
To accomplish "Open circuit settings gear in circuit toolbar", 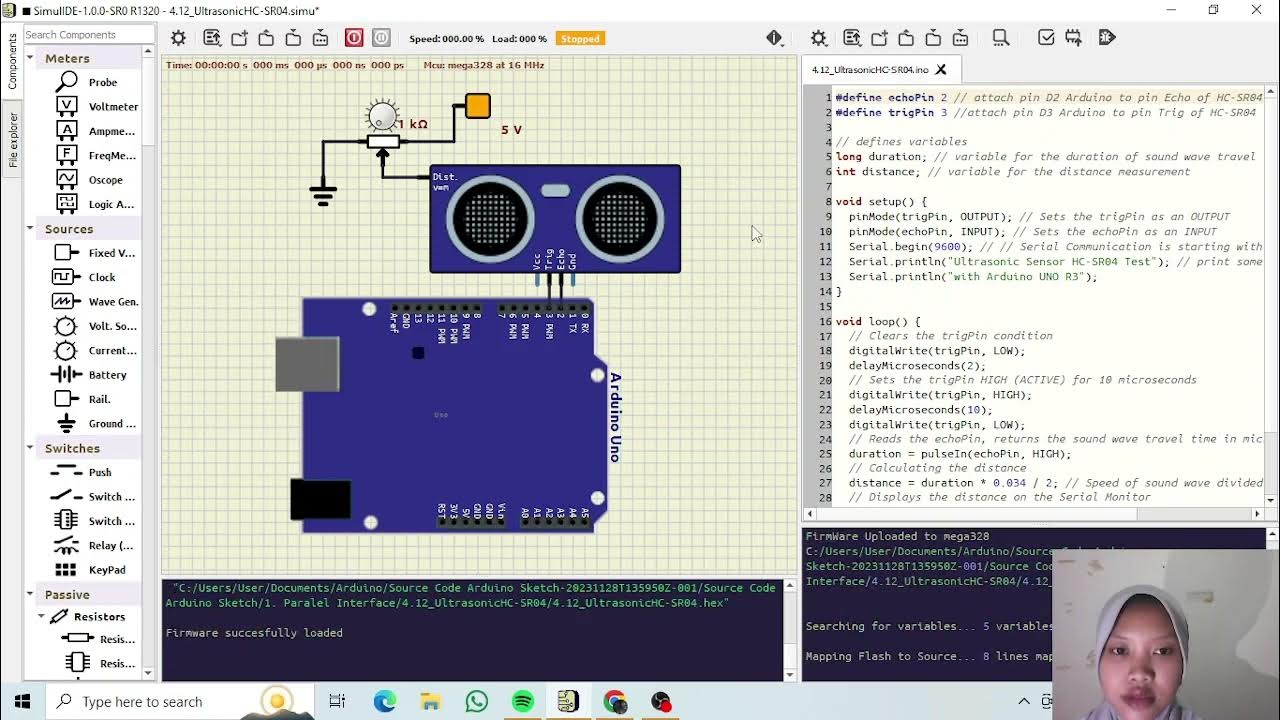I will (178, 38).
